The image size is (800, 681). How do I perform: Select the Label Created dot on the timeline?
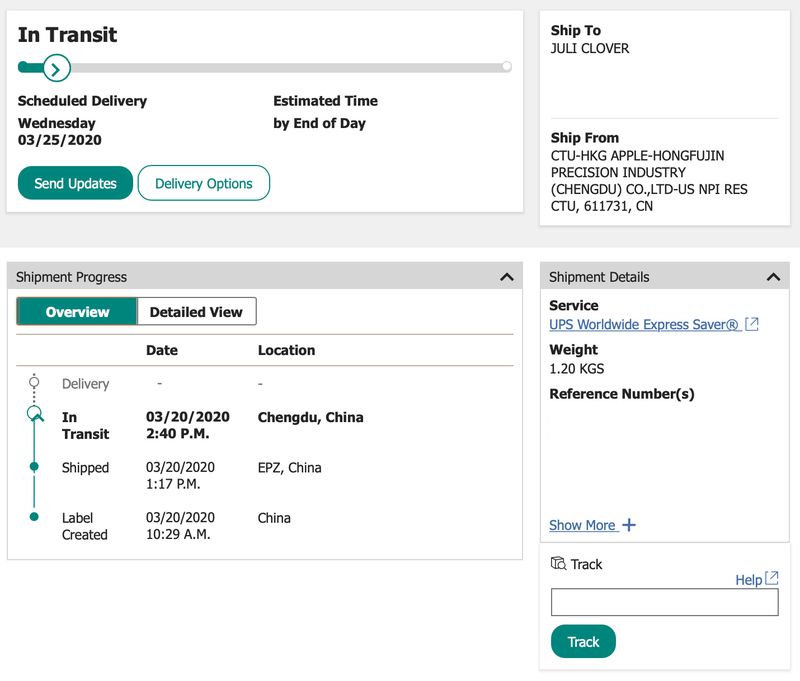(34, 517)
